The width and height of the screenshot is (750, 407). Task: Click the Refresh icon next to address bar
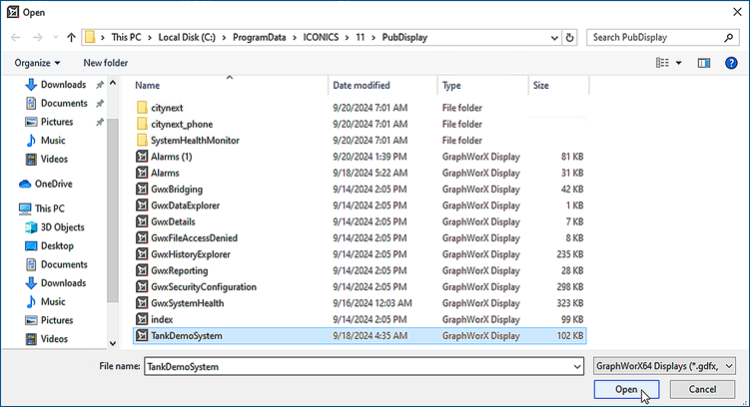pos(570,37)
